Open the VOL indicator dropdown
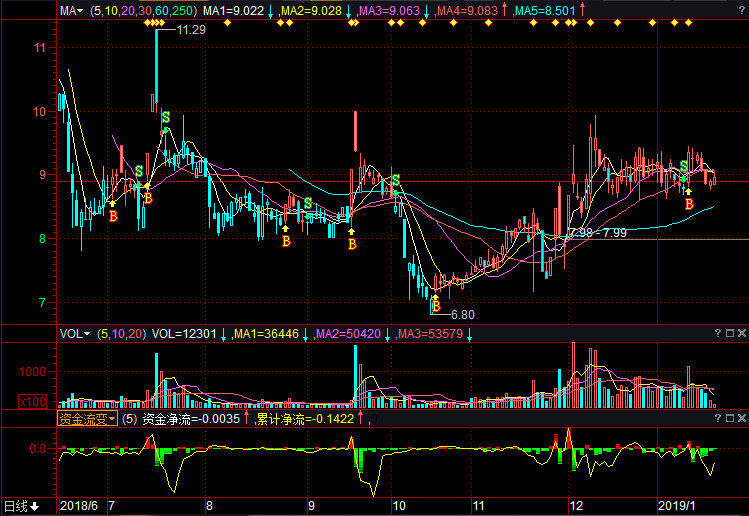749x516 pixels. [x=75, y=333]
